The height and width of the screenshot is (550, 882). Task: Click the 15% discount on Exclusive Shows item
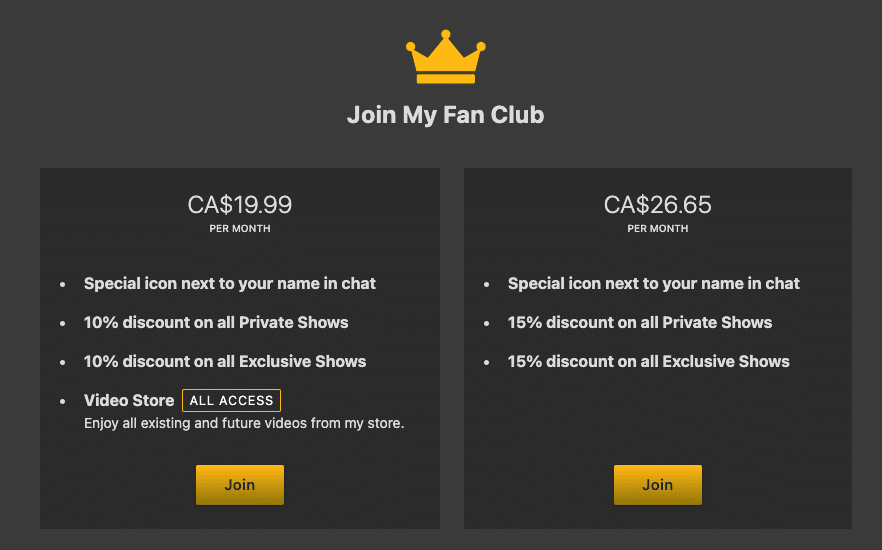pos(649,361)
